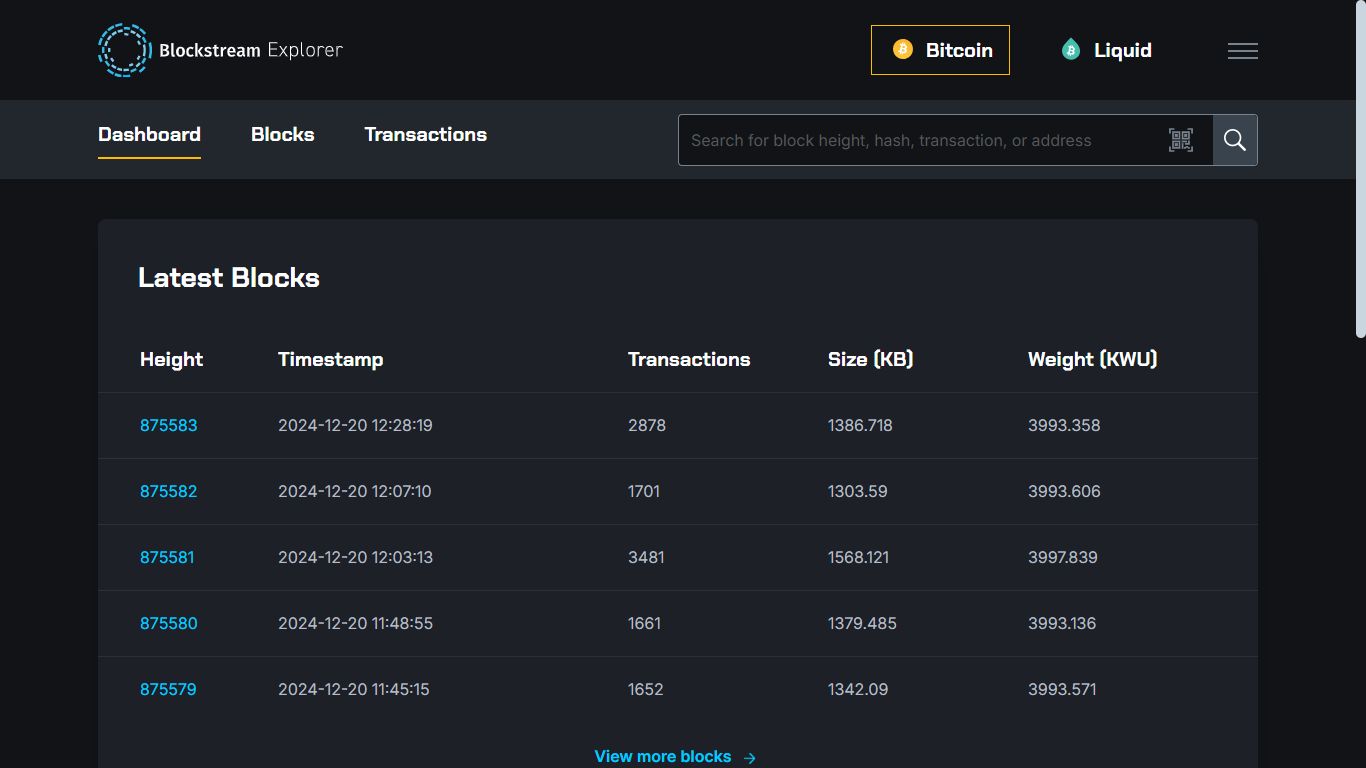View block 875581

pos(167,557)
